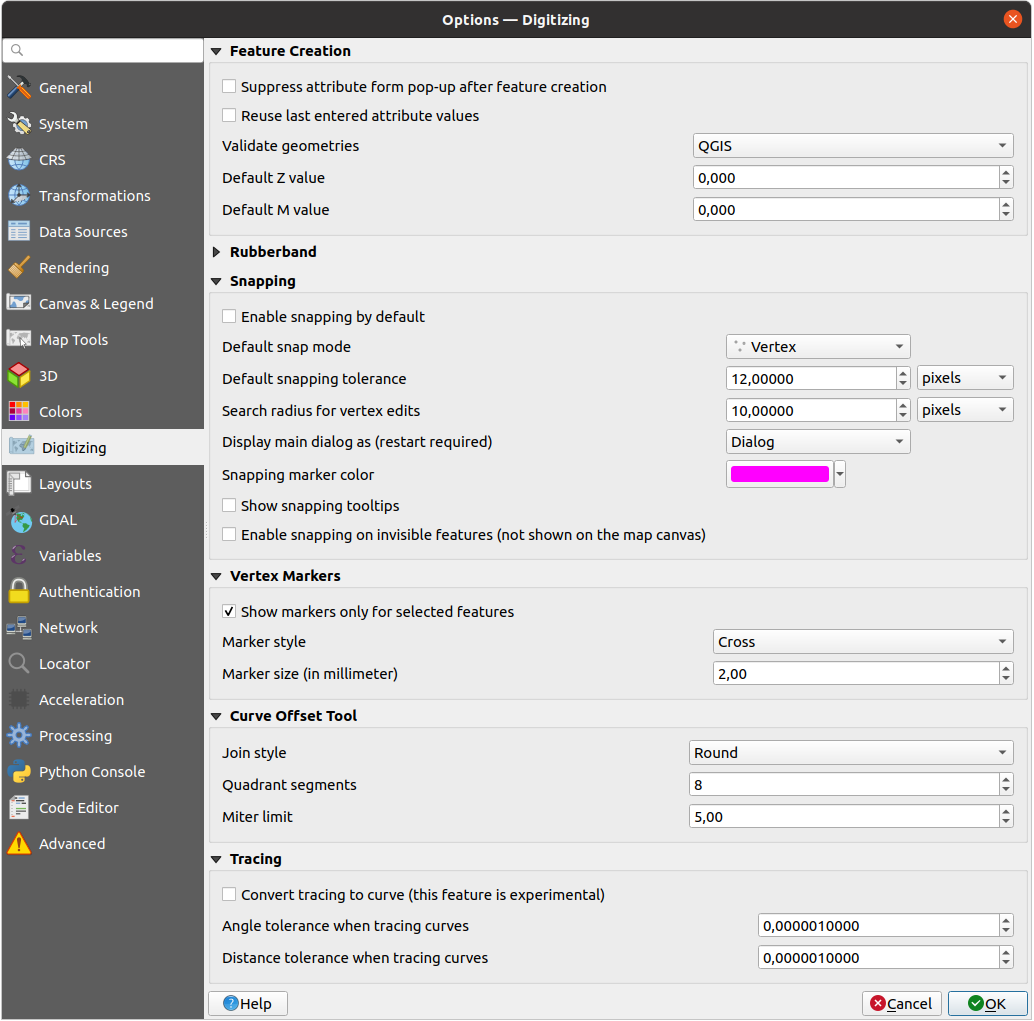The height and width of the screenshot is (1021, 1034).
Task: Click the Help button
Action: click(x=247, y=1003)
